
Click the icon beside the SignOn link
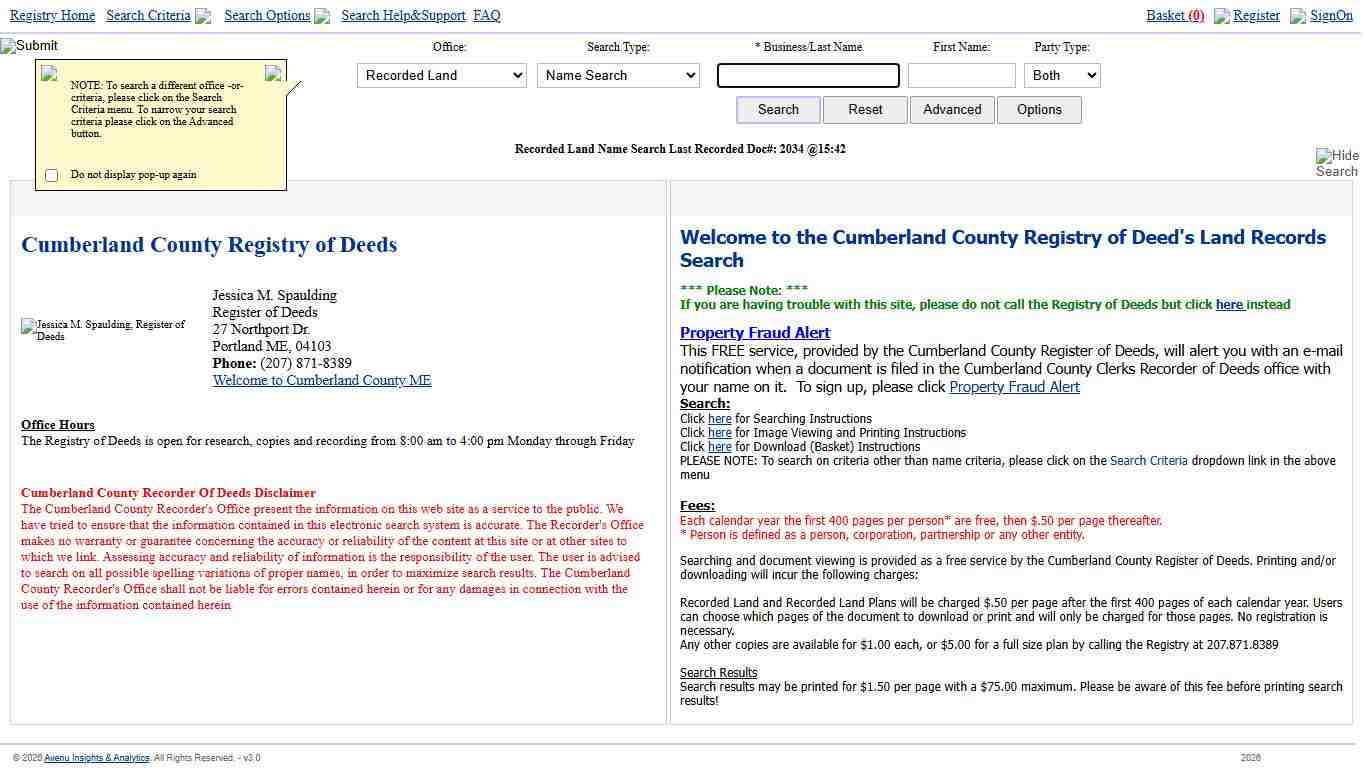pos(1298,17)
